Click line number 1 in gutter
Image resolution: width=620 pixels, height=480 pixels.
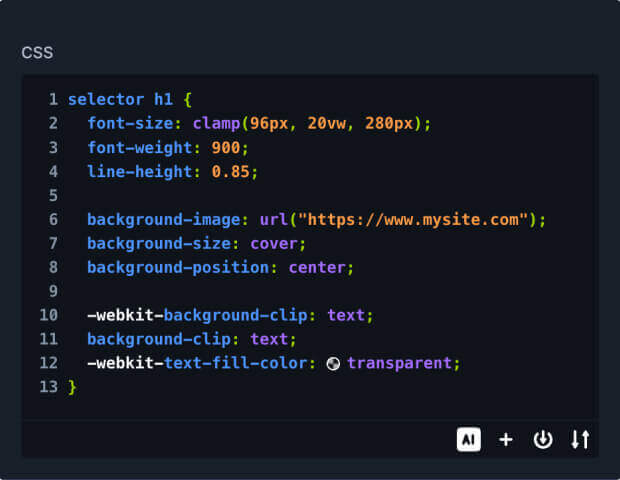pos(53,99)
